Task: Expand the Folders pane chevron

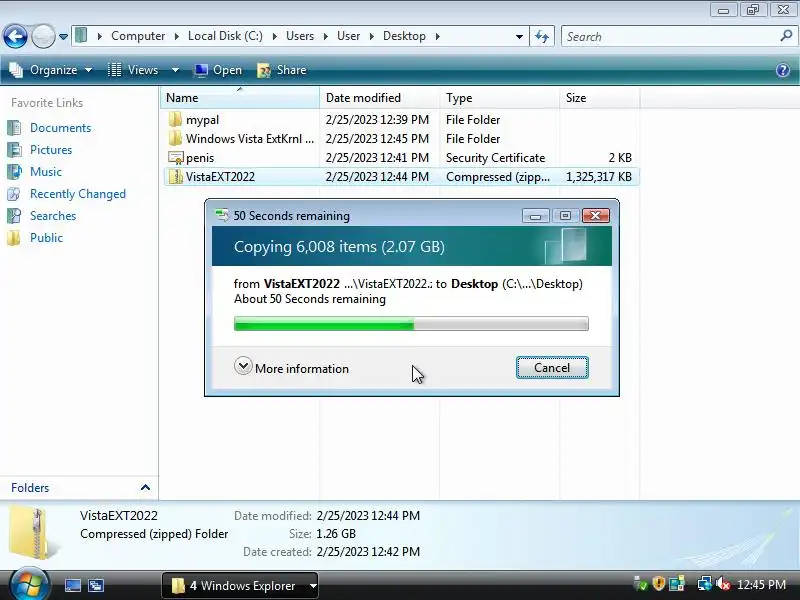Action: tap(145, 487)
